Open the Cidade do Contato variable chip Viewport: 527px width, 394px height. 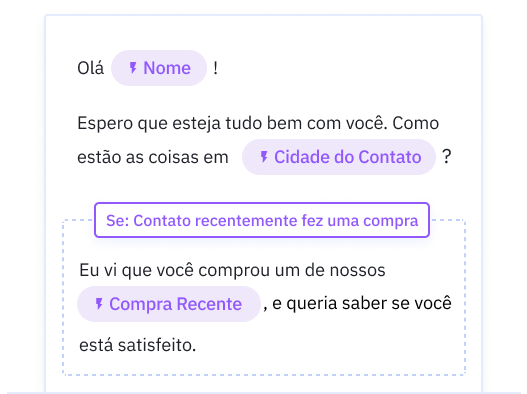339,157
